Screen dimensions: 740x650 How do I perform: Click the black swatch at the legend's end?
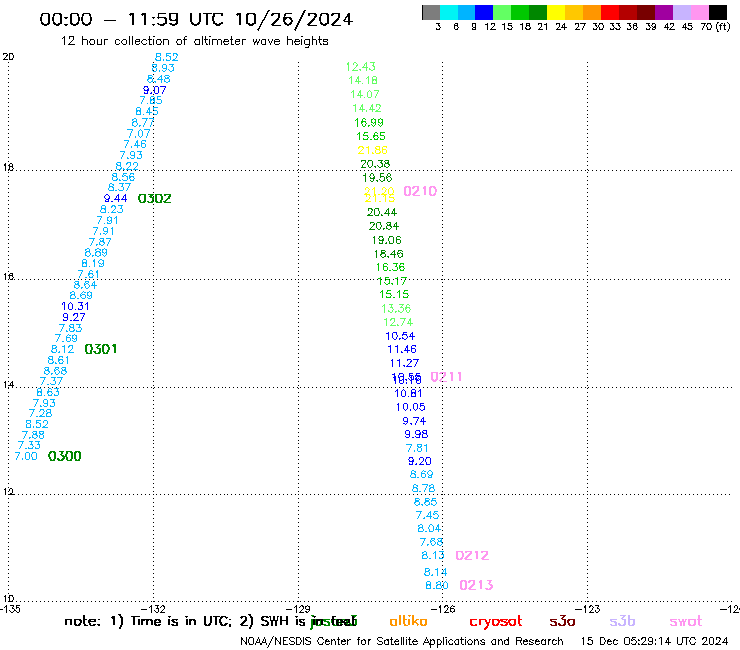pyautogui.click(x=718, y=12)
